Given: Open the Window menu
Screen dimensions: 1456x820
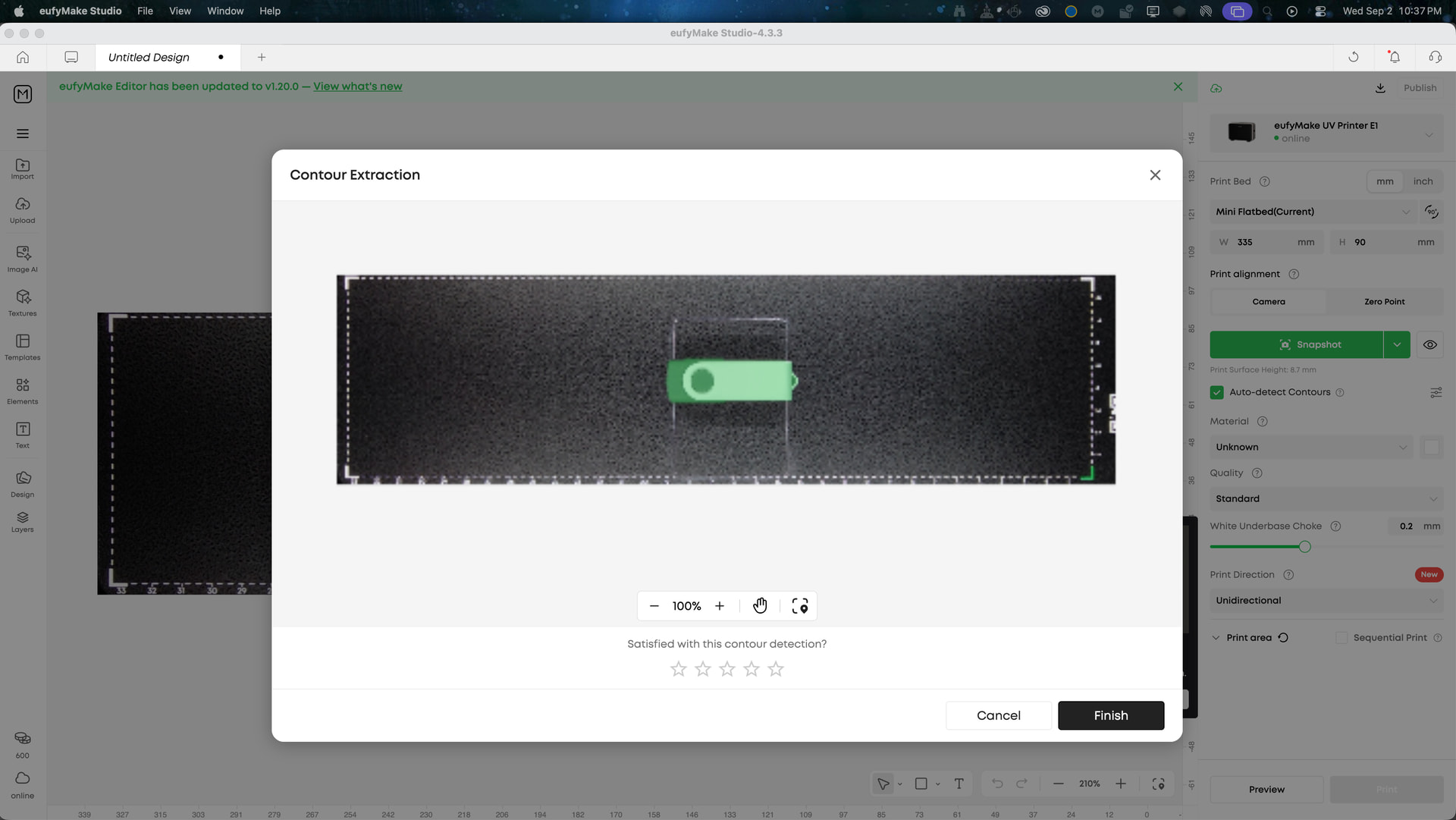Looking at the screenshot, I should pos(225,11).
